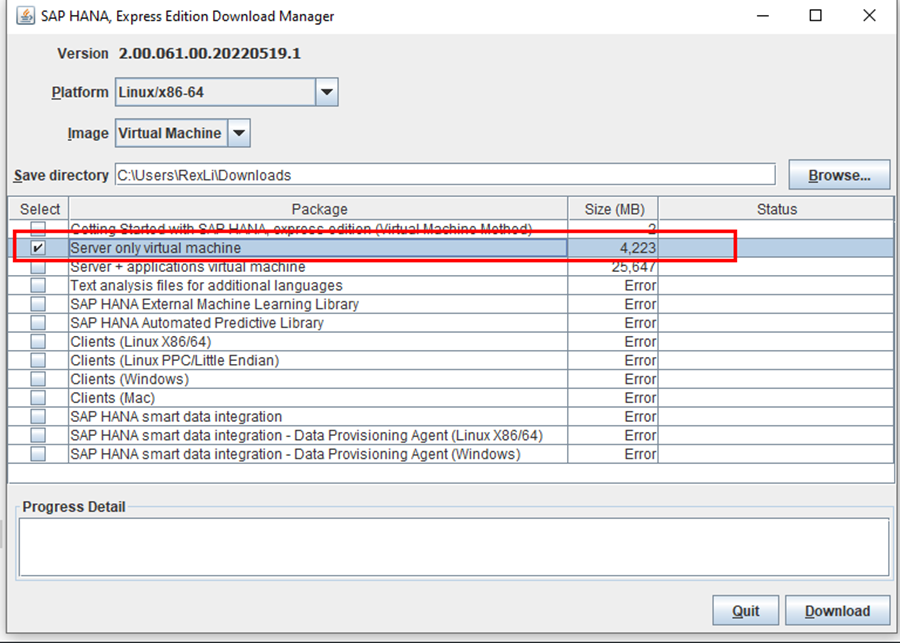This screenshot has height=643, width=900.
Task: Open the Platform dropdown arrow
Action: click(326, 93)
